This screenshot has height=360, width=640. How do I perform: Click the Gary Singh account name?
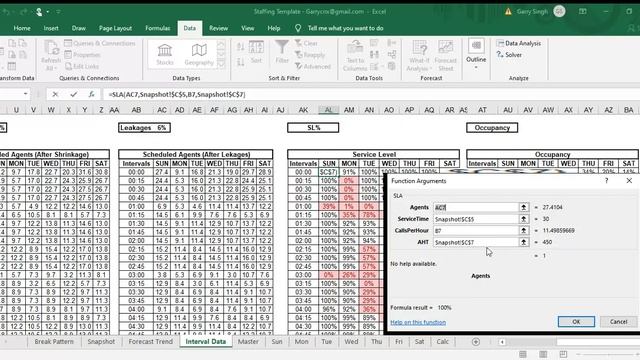tap(532, 11)
